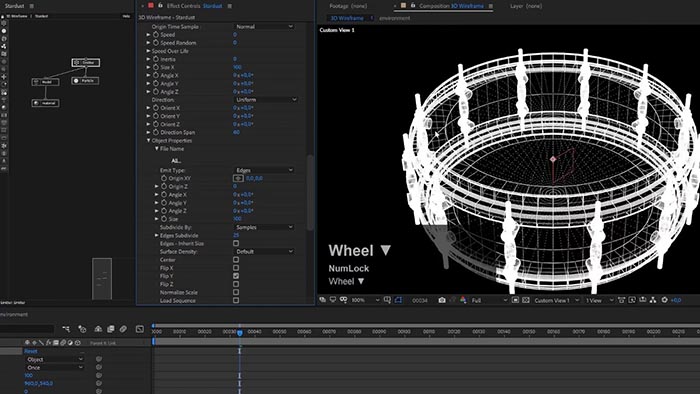Click the timeline composition mini-flowchart icon
This screenshot has height=394, width=700.
[x=66, y=329]
